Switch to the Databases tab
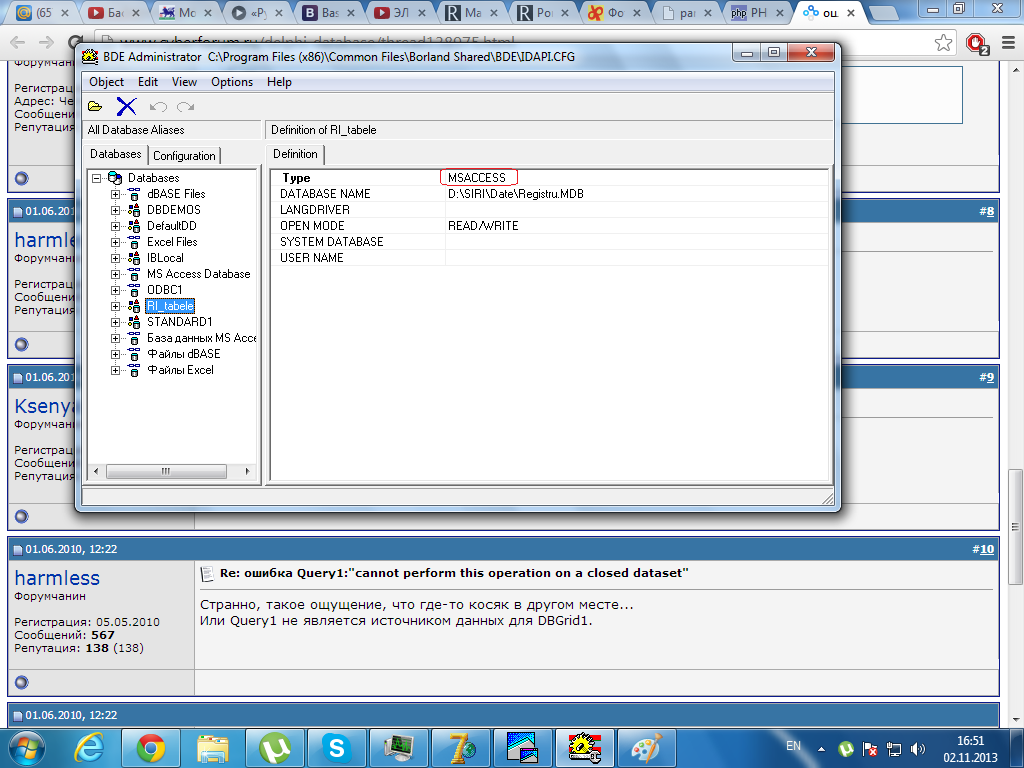 pos(116,154)
